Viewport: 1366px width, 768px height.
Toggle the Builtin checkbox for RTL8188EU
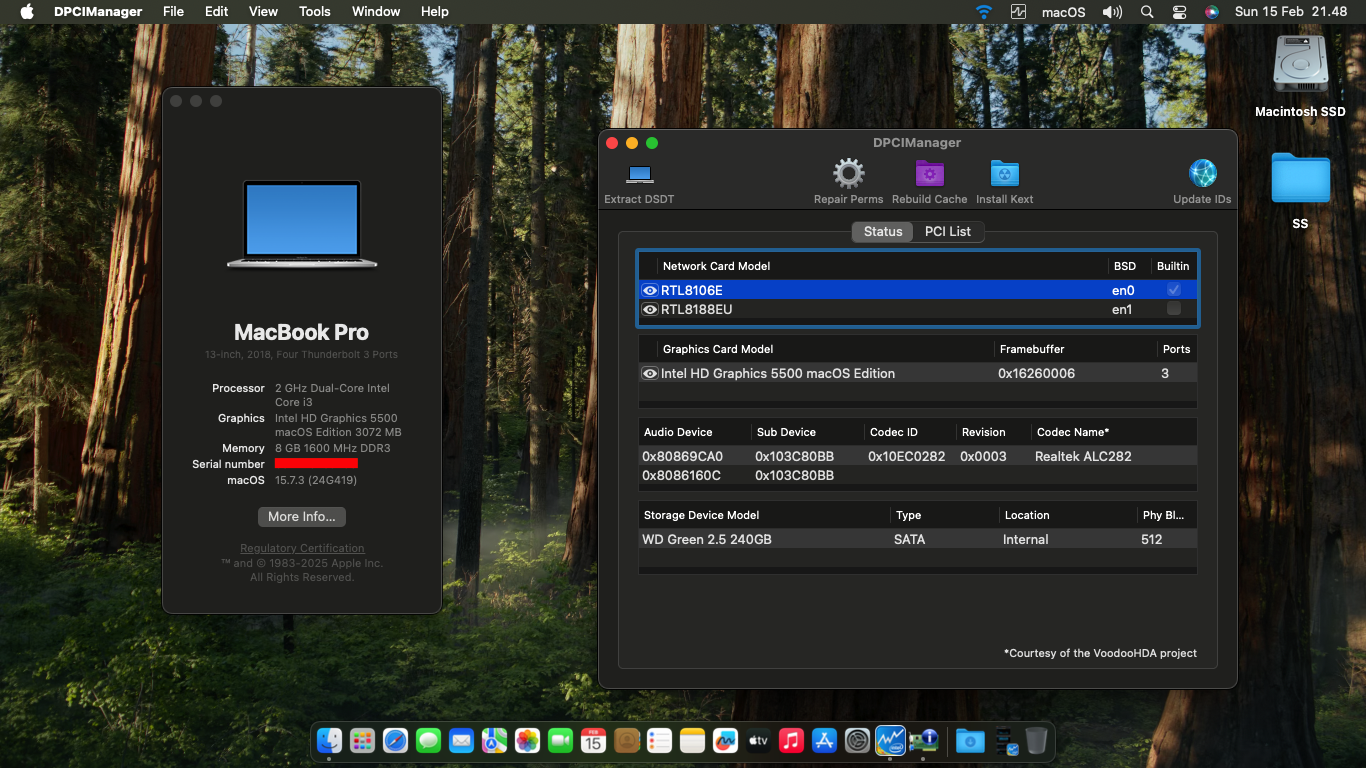point(1174,309)
